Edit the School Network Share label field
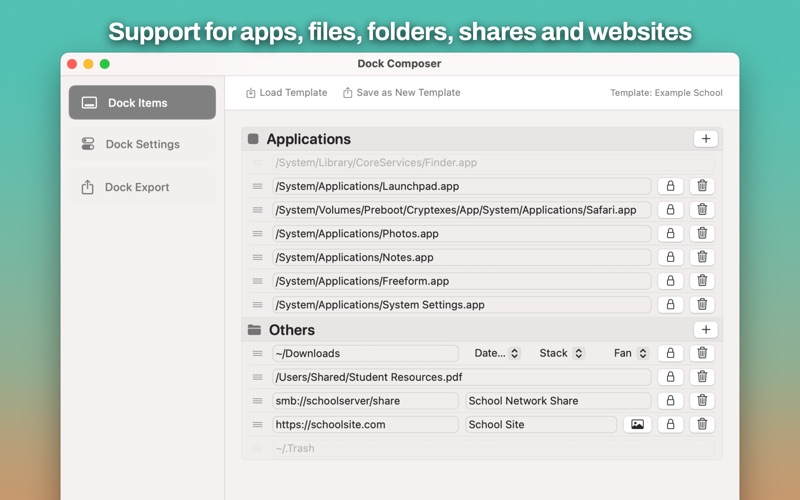This screenshot has height=500, width=800. click(x=558, y=401)
